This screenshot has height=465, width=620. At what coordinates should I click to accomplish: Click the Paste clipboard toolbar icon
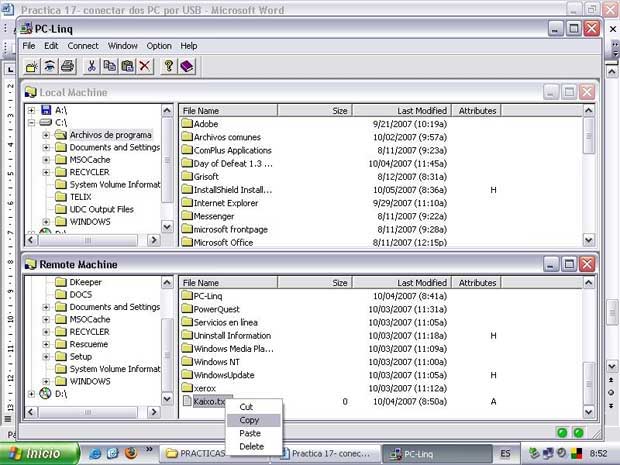point(127,66)
